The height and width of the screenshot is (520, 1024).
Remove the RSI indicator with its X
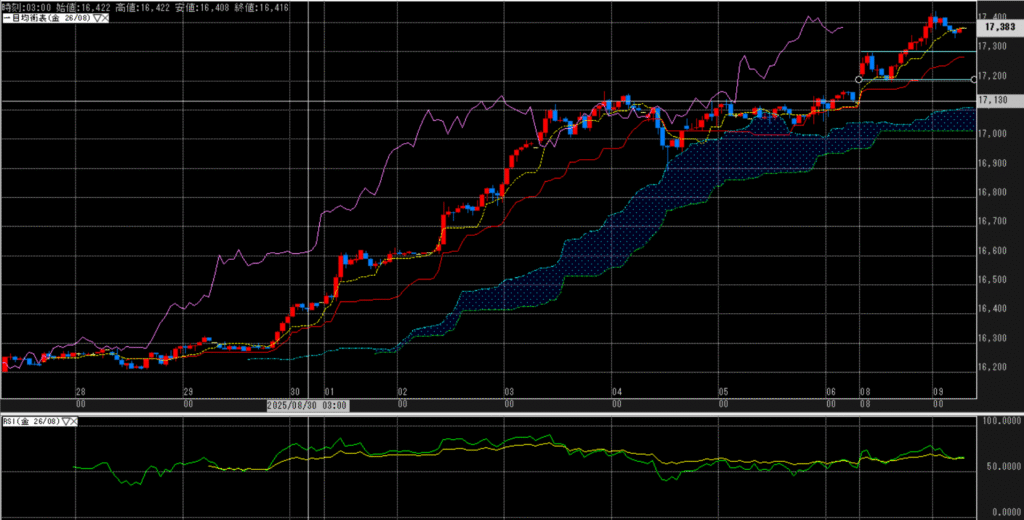(x=75, y=422)
